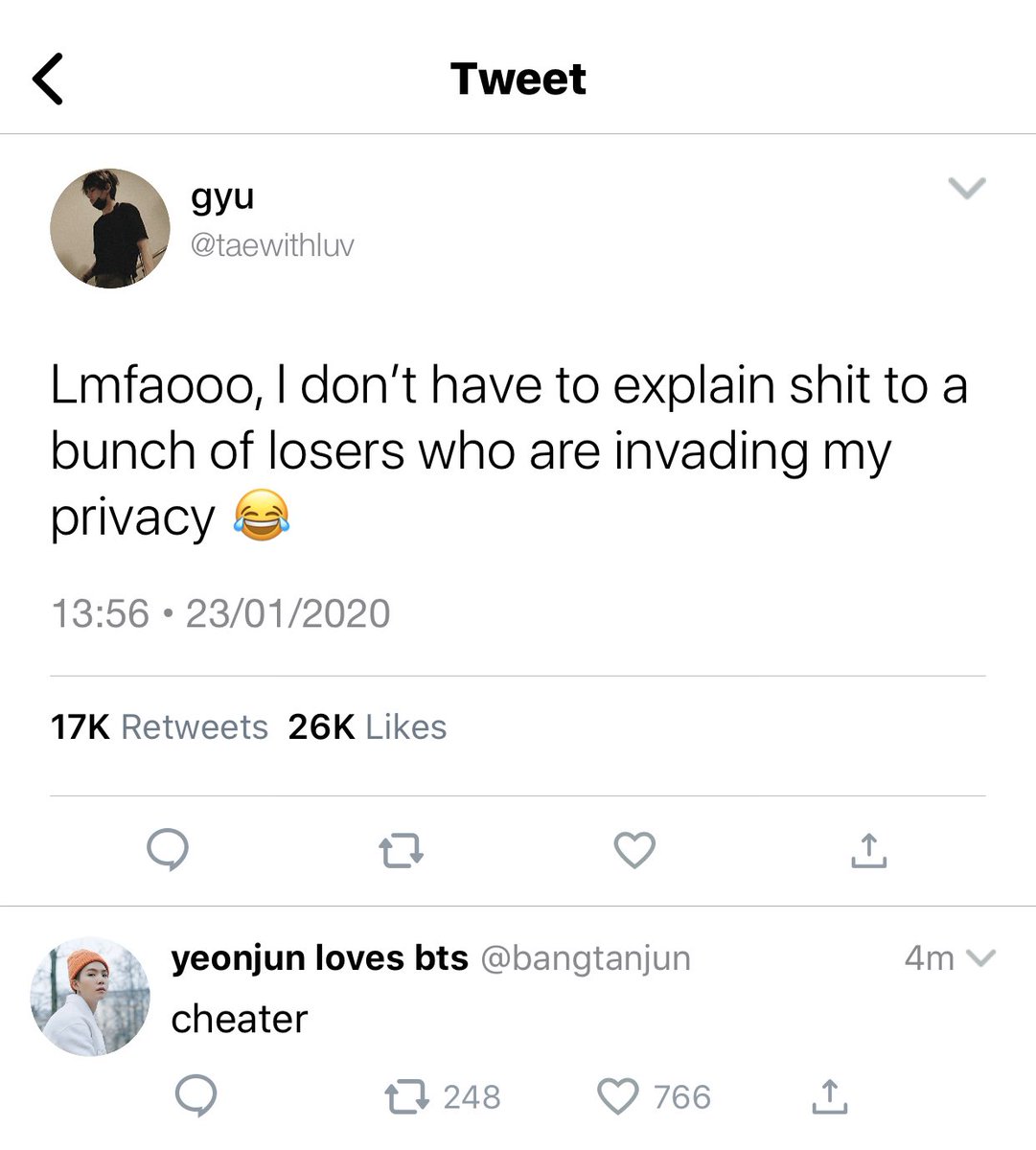Screen dimensions: 1036x1150
Task: Reply to the 'cheater' comment
Action: 196,1095
